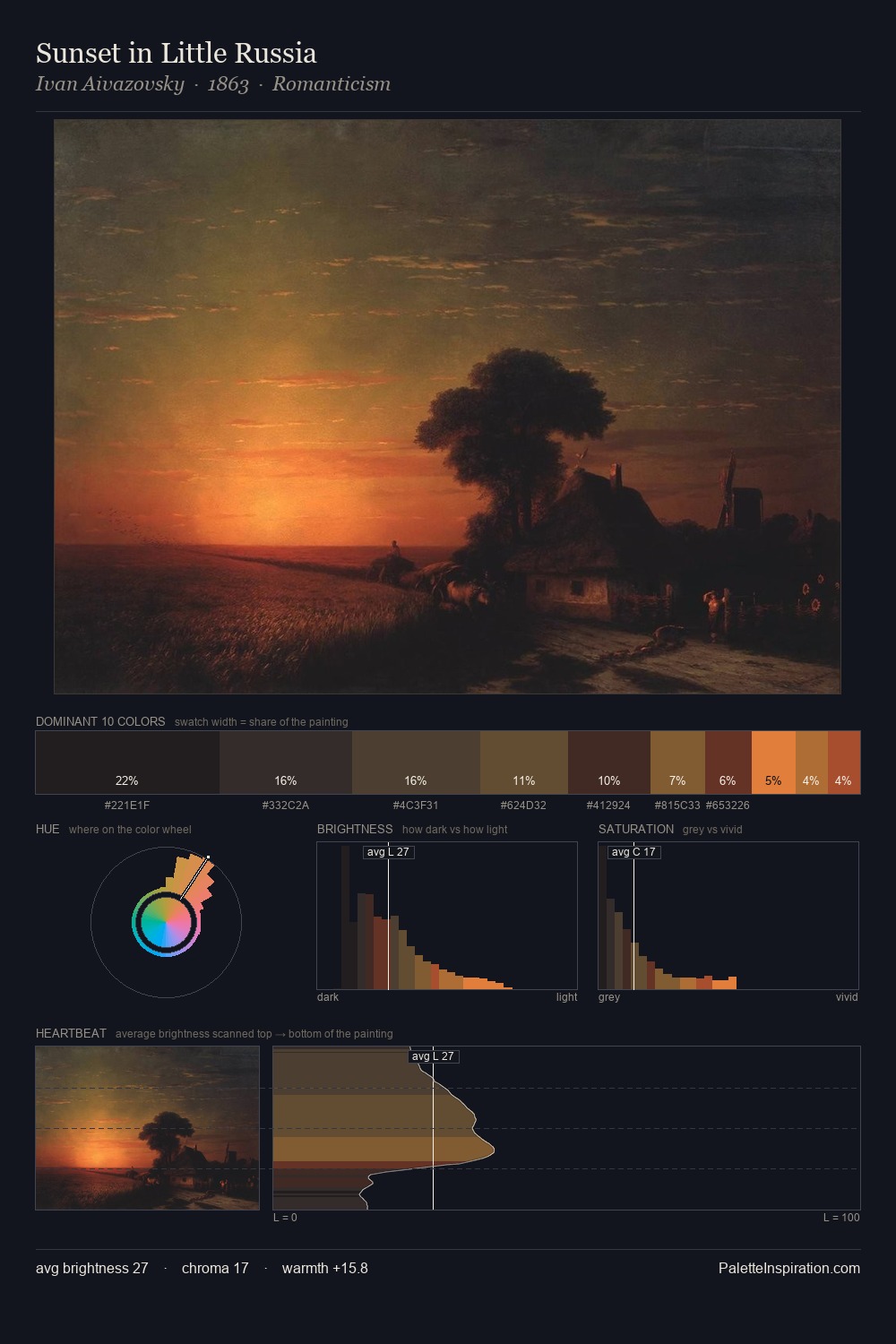The height and width of the screenshot is (1344, 896).
Task: Click the hex code #815C33
Action: point(677,806)
